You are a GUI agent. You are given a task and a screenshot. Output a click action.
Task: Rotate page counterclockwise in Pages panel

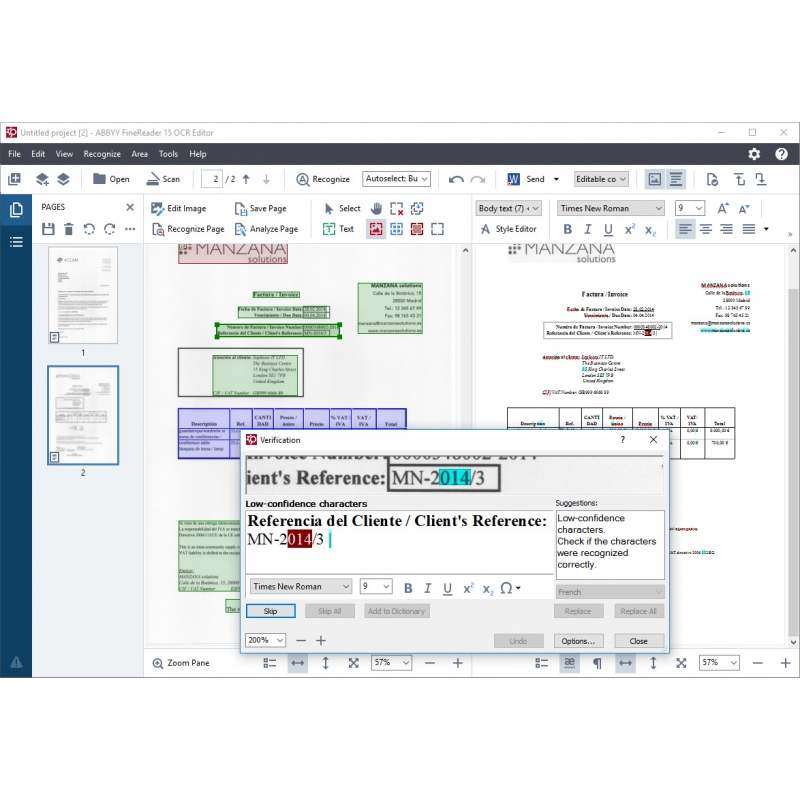[x=89, y=229]
